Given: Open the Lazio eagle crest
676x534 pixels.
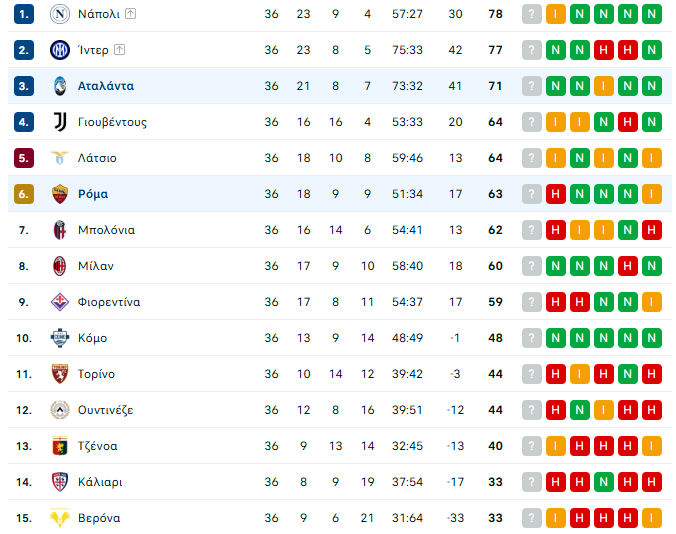Looking at the screenshot, I should pos(60,158).
